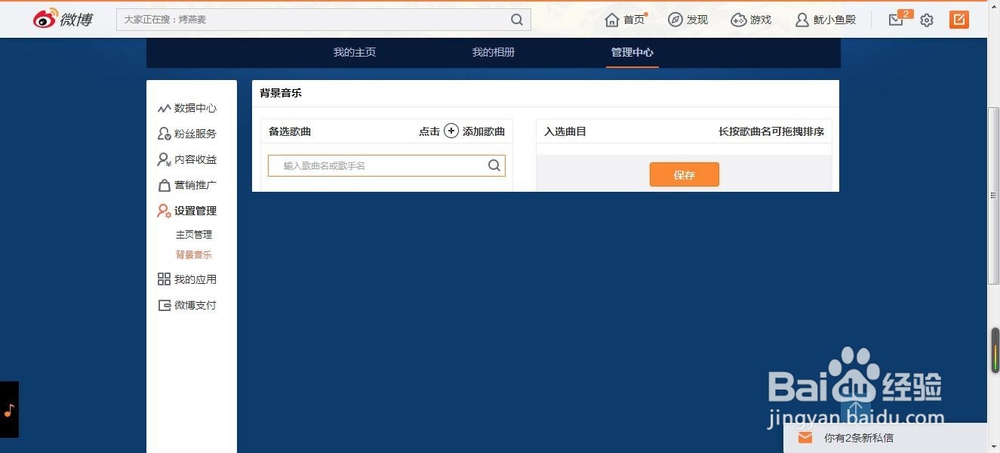This screenshot has width=1000, height=453.
Task: Click the 设置管理 gear-person icon
Action: (x=164, y=211)
